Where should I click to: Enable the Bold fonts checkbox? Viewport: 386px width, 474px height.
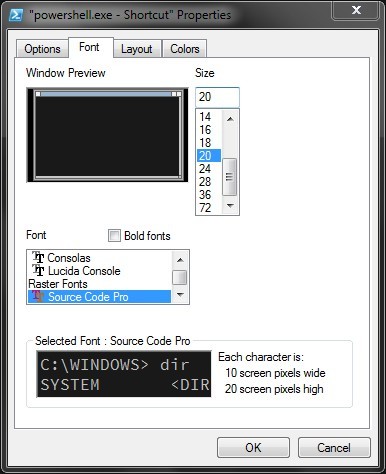114,236
